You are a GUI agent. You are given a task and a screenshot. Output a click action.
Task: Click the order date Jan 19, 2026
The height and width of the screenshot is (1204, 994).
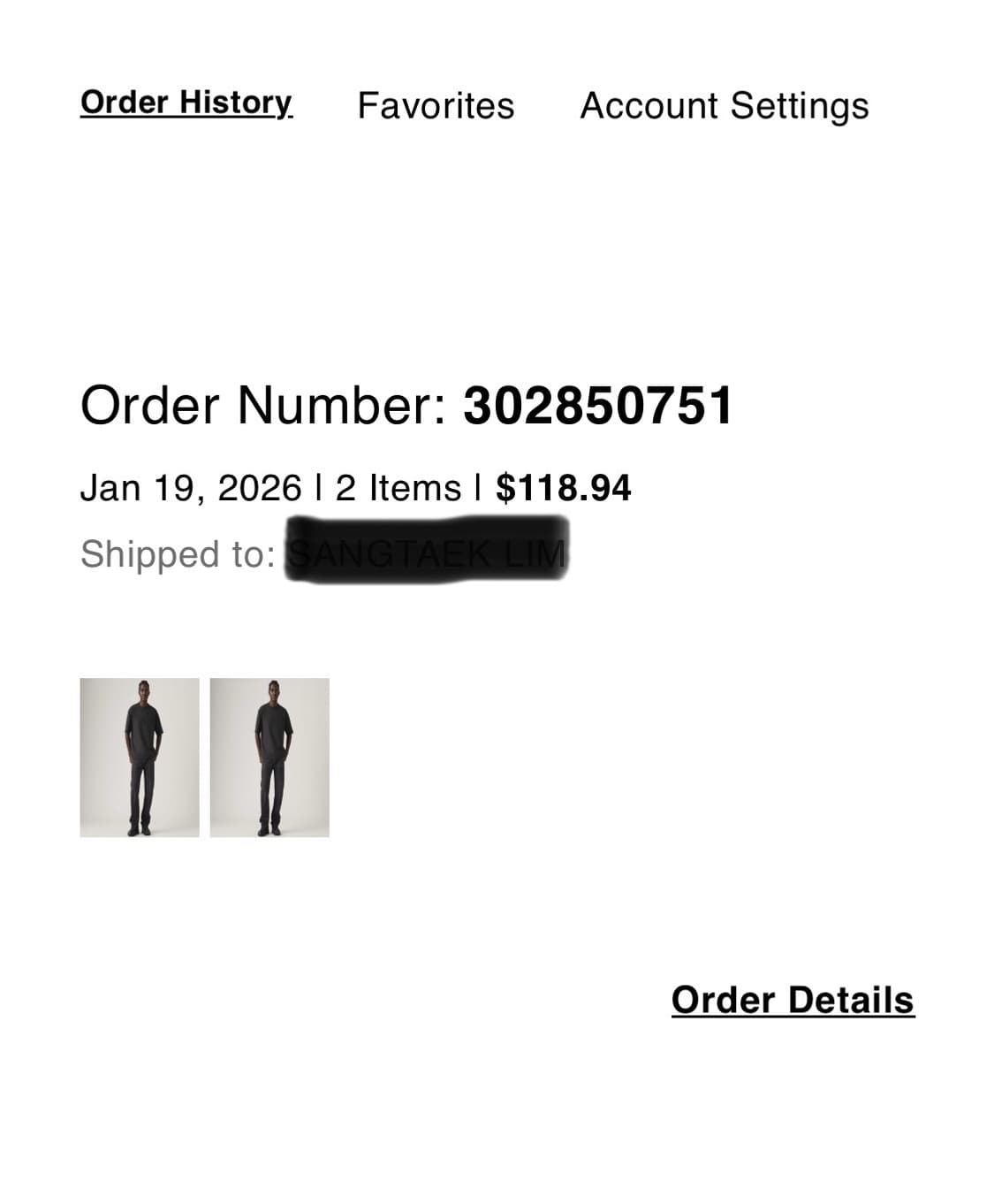point(191,488)
